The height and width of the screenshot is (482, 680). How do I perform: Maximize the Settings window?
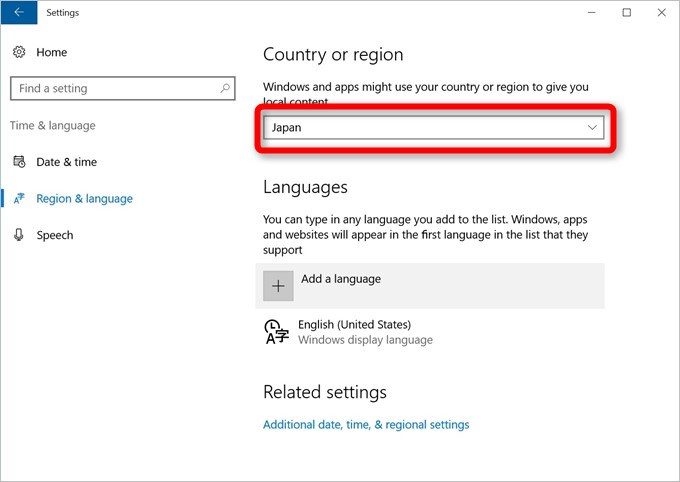tap(626, 13)
